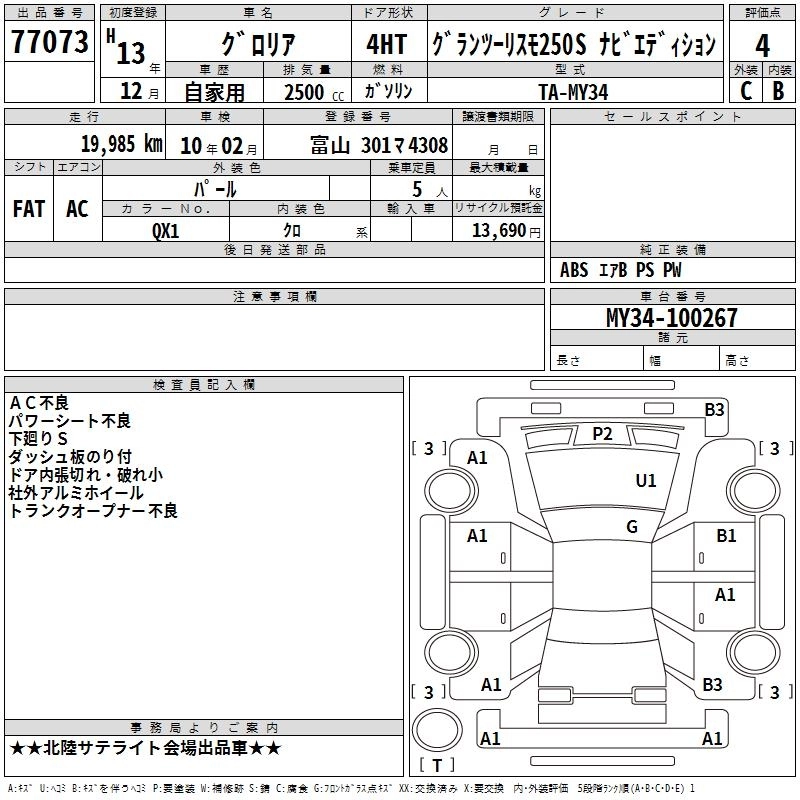Click the 注意事項欄 header
This screenshot has height=800, width=800.
(x=274, y=296)
